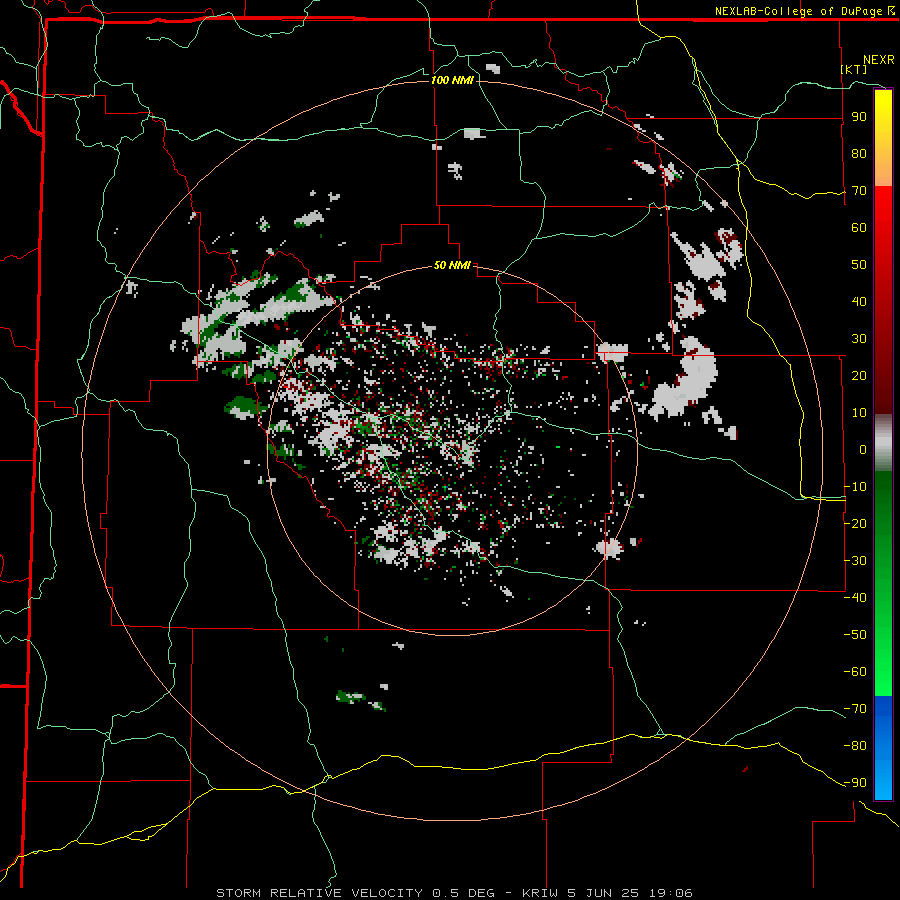Click the 100 NMI range ring label
Image resolution: width=900 pixels, height=900 pixels.
[x=452, y=80]
